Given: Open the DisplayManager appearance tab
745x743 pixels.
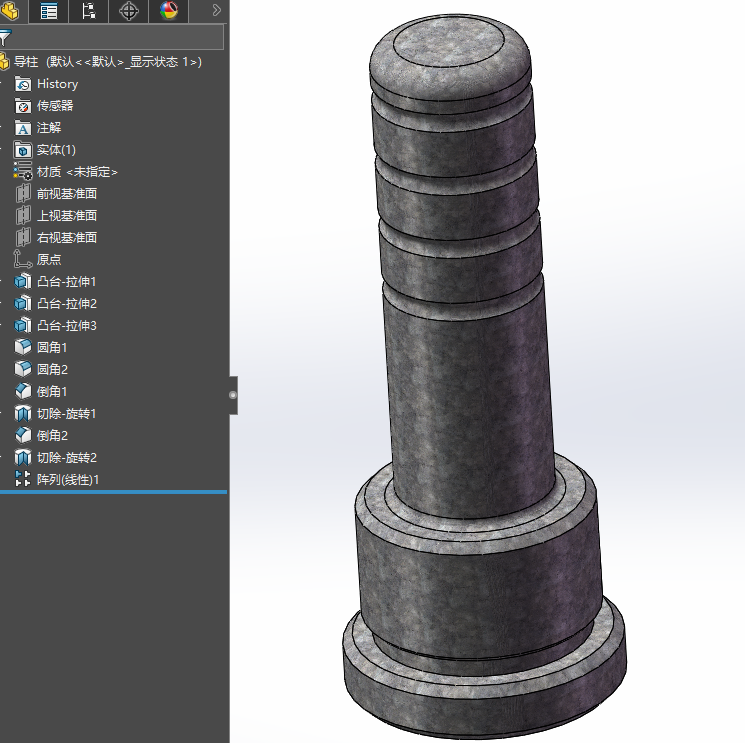Looking at the screenshot, I should [x=169, y=11].
